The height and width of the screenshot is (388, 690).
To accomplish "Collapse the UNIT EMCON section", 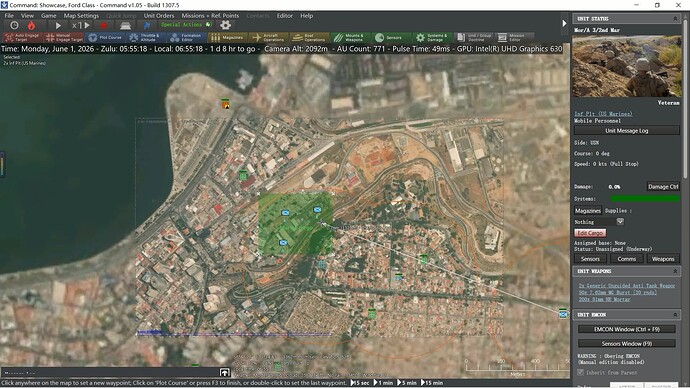I will (x=675, y=315).
